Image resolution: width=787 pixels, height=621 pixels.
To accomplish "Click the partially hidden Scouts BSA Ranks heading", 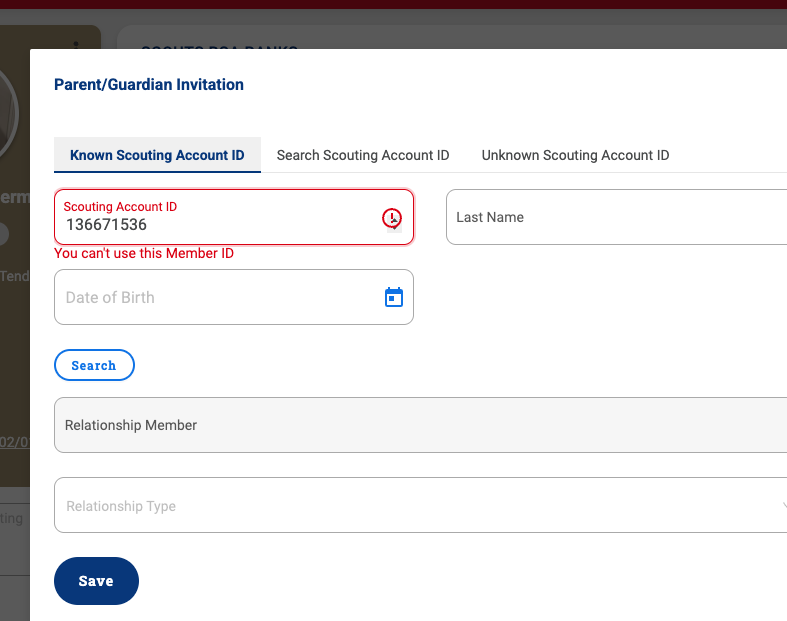I will click(219, 47).
